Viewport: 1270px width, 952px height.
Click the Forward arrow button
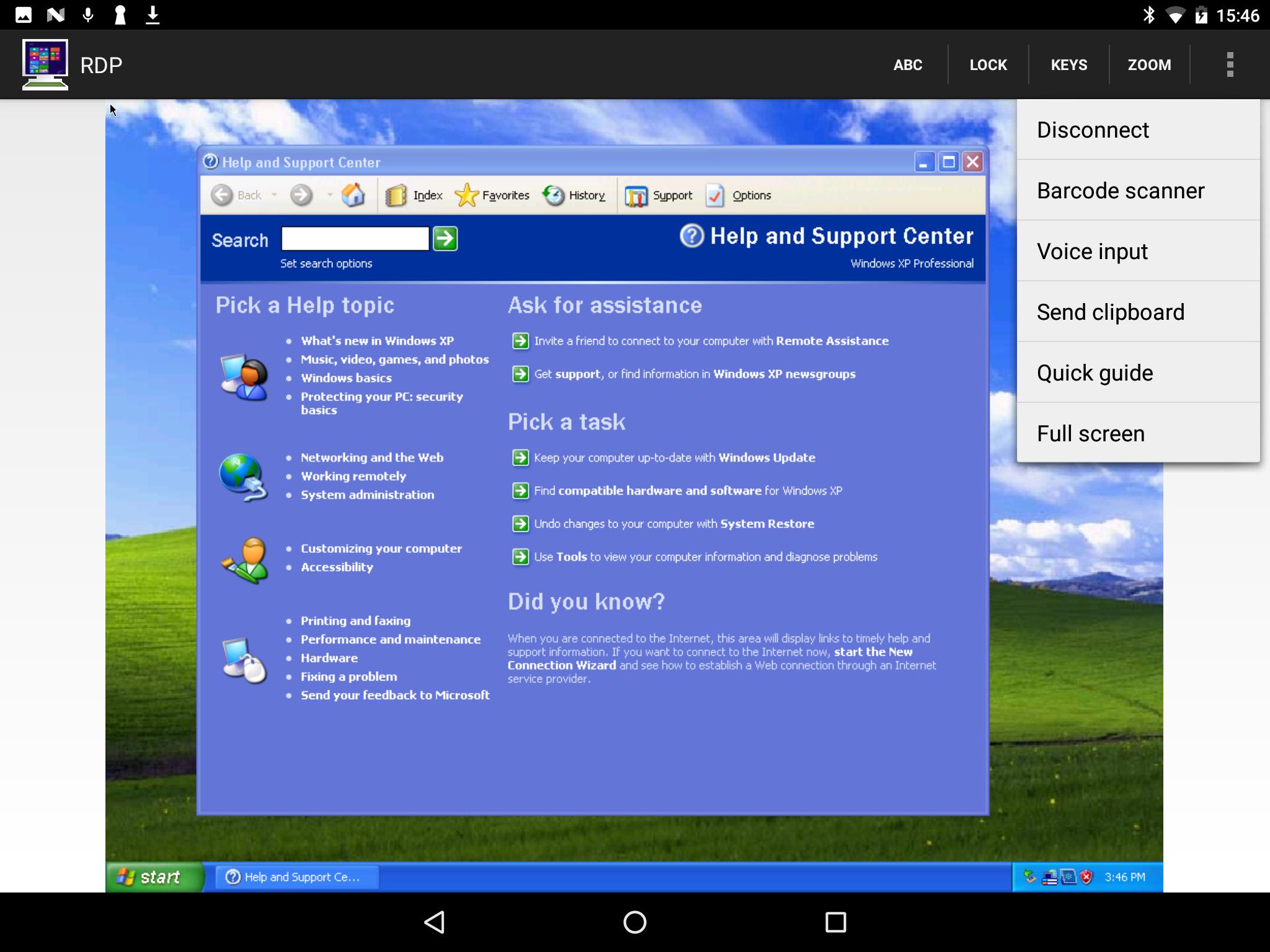301,195
